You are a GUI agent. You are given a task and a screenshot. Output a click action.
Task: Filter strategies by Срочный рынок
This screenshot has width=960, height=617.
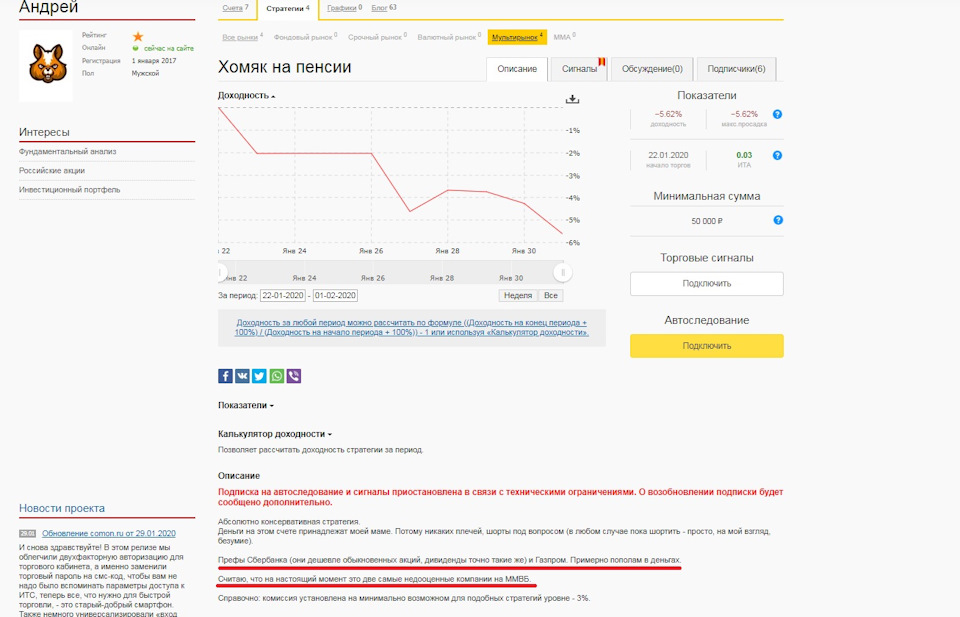point(375,37)
